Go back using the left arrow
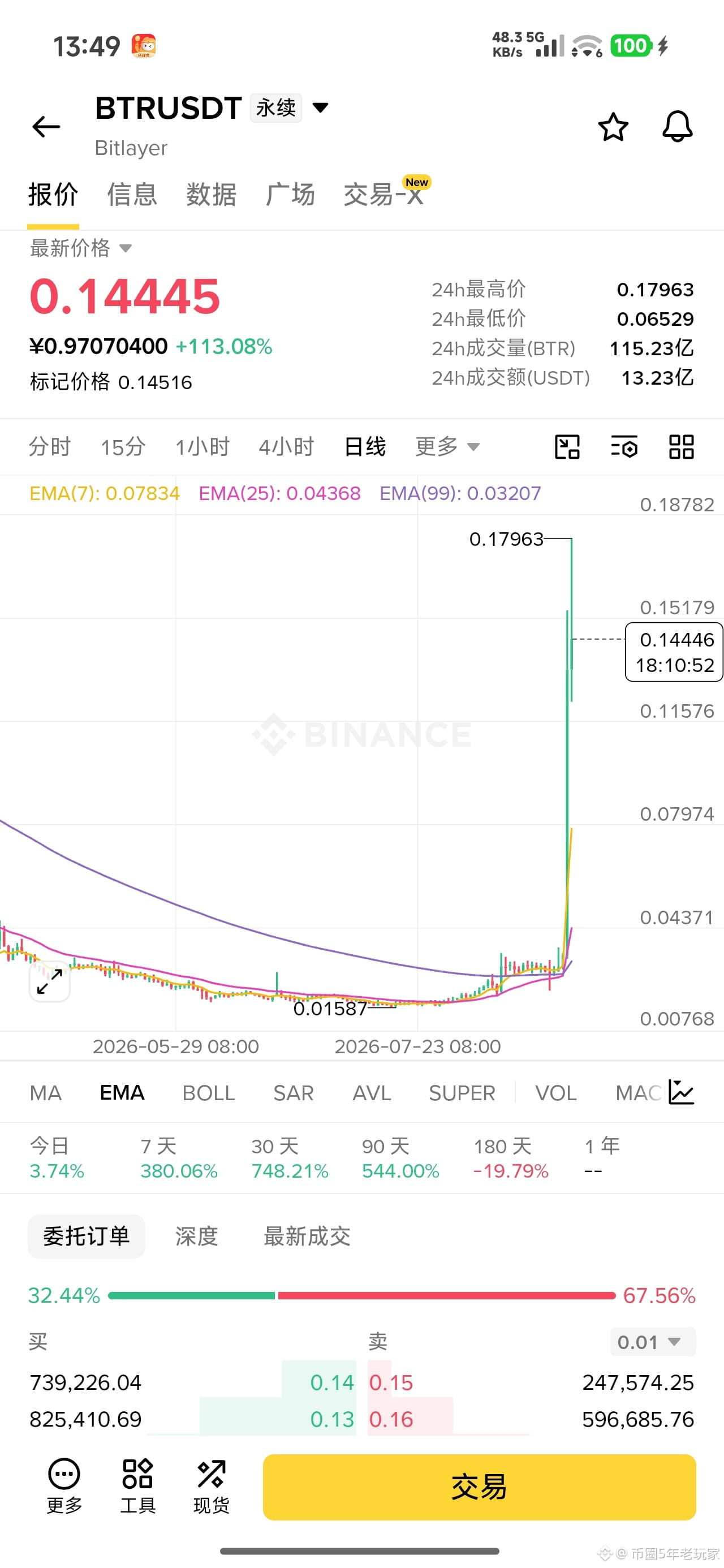The height and width of the screenshot is (1568, 724). [46, 127]
